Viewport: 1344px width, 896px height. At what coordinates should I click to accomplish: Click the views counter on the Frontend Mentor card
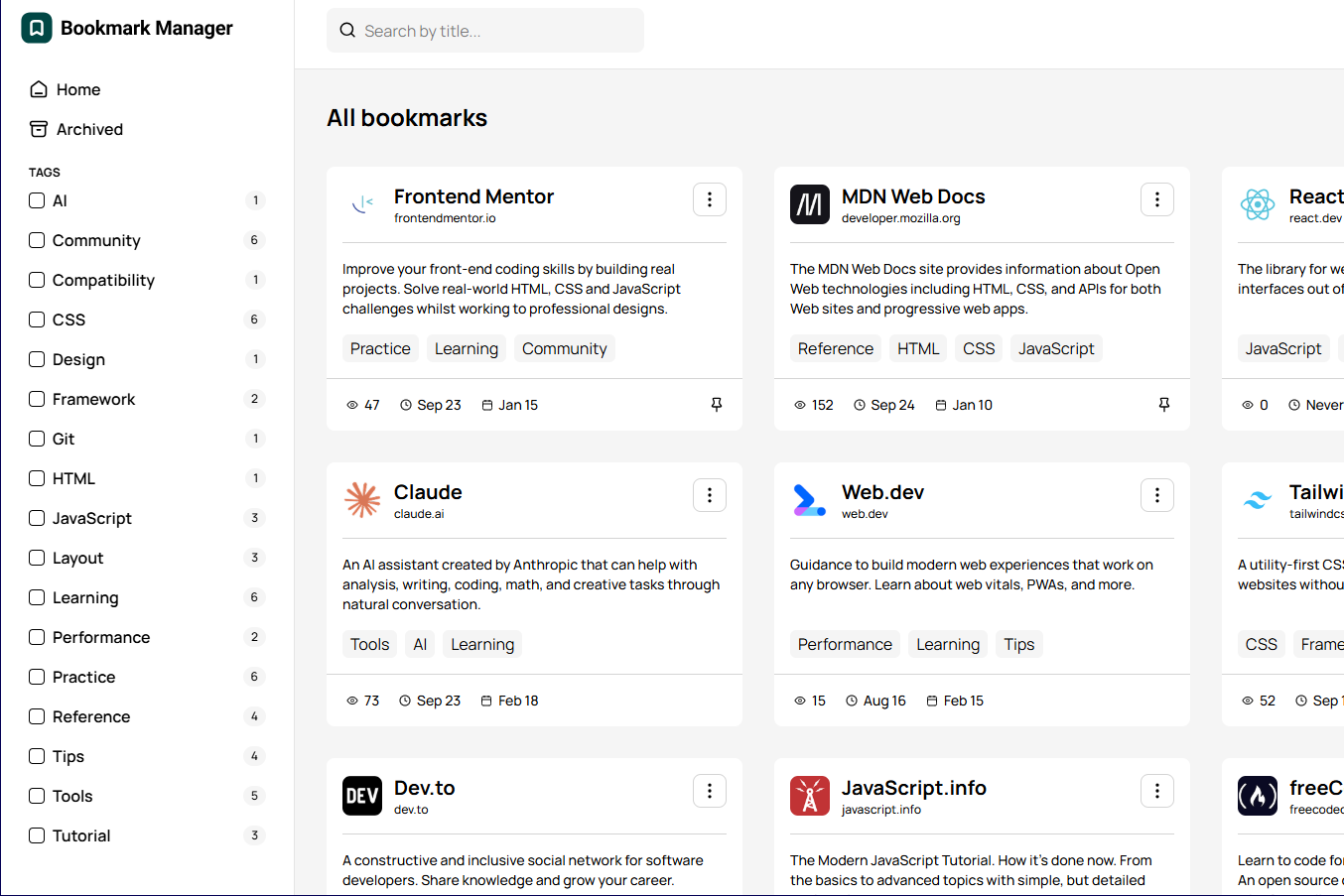pos(362,404)
